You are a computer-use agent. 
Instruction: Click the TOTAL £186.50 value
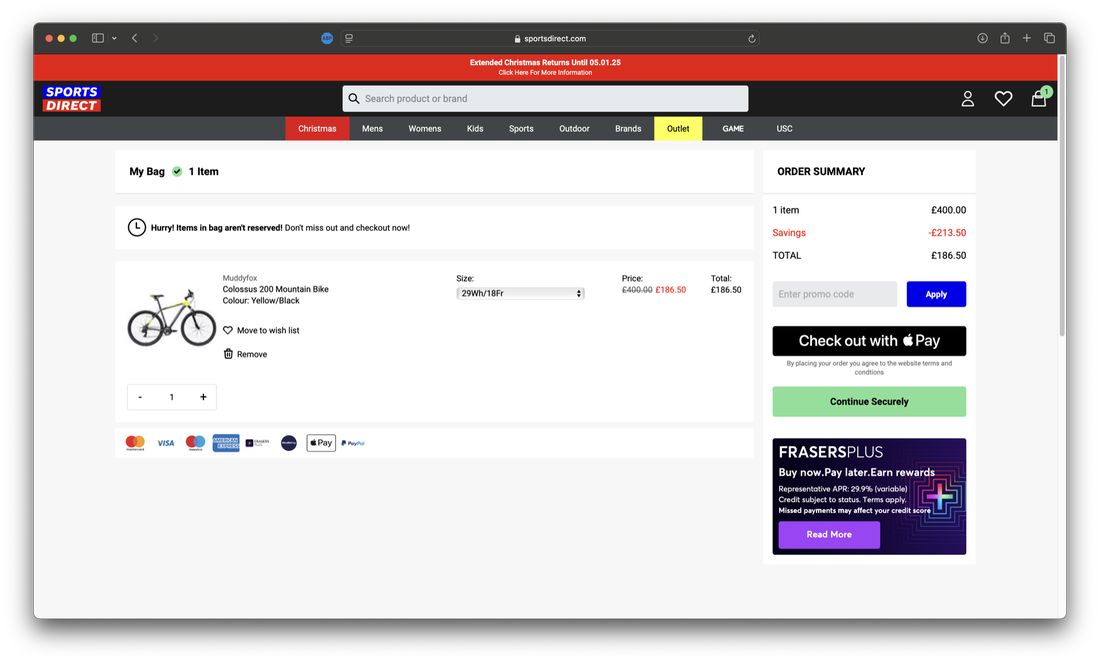[948, 255]
